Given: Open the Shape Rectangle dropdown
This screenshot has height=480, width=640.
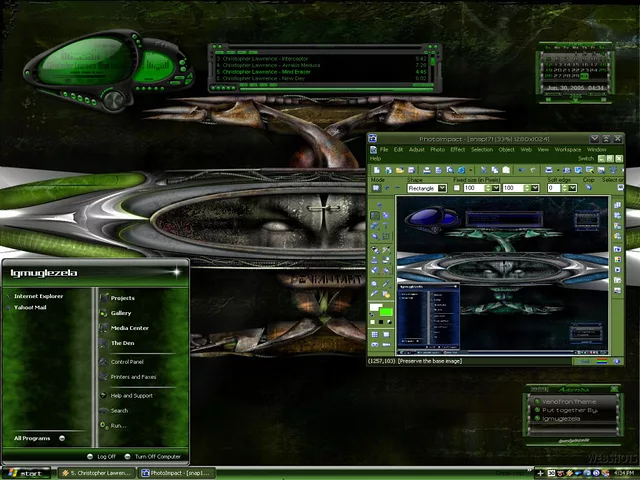Looking at the screenshot, I should (442, 188).
